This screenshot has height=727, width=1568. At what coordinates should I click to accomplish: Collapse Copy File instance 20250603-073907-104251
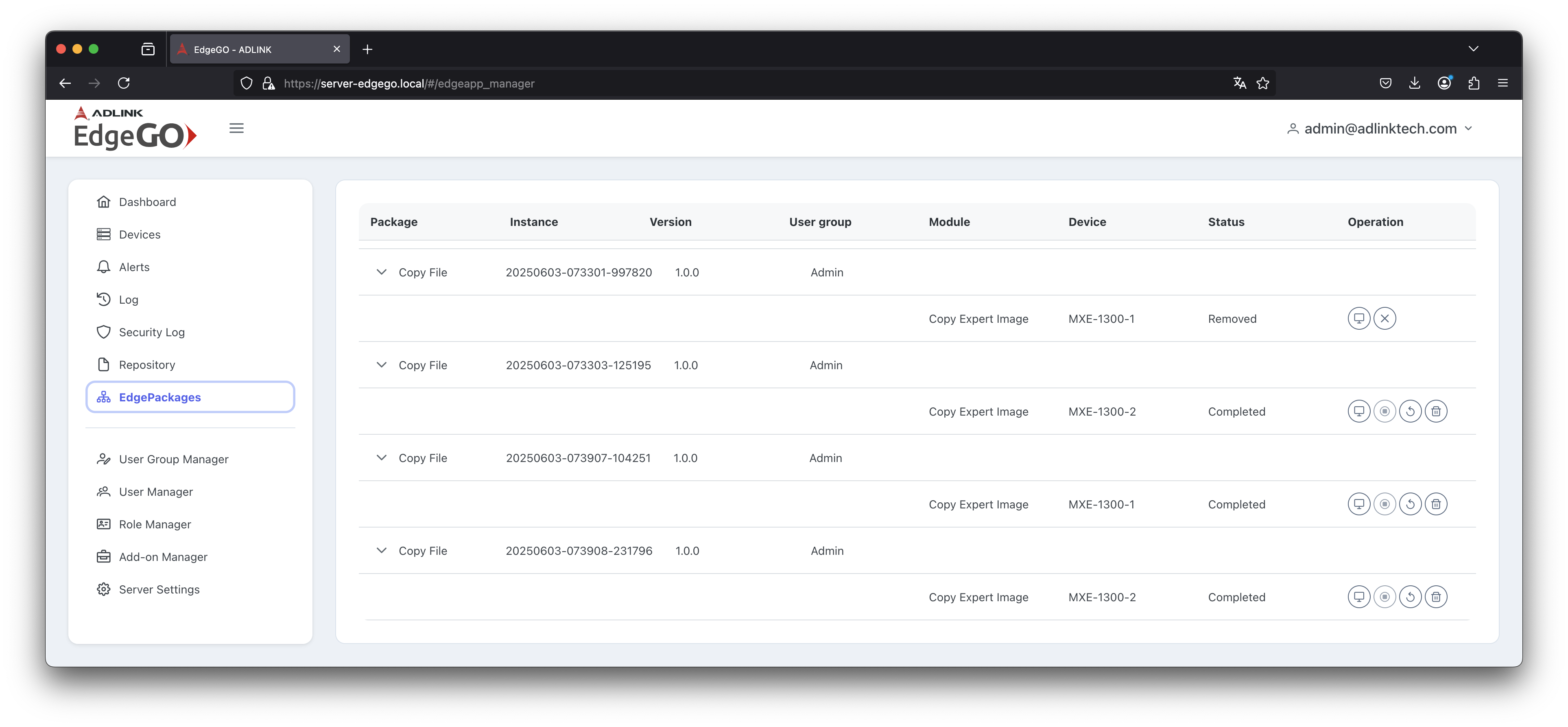pos(382,458)
